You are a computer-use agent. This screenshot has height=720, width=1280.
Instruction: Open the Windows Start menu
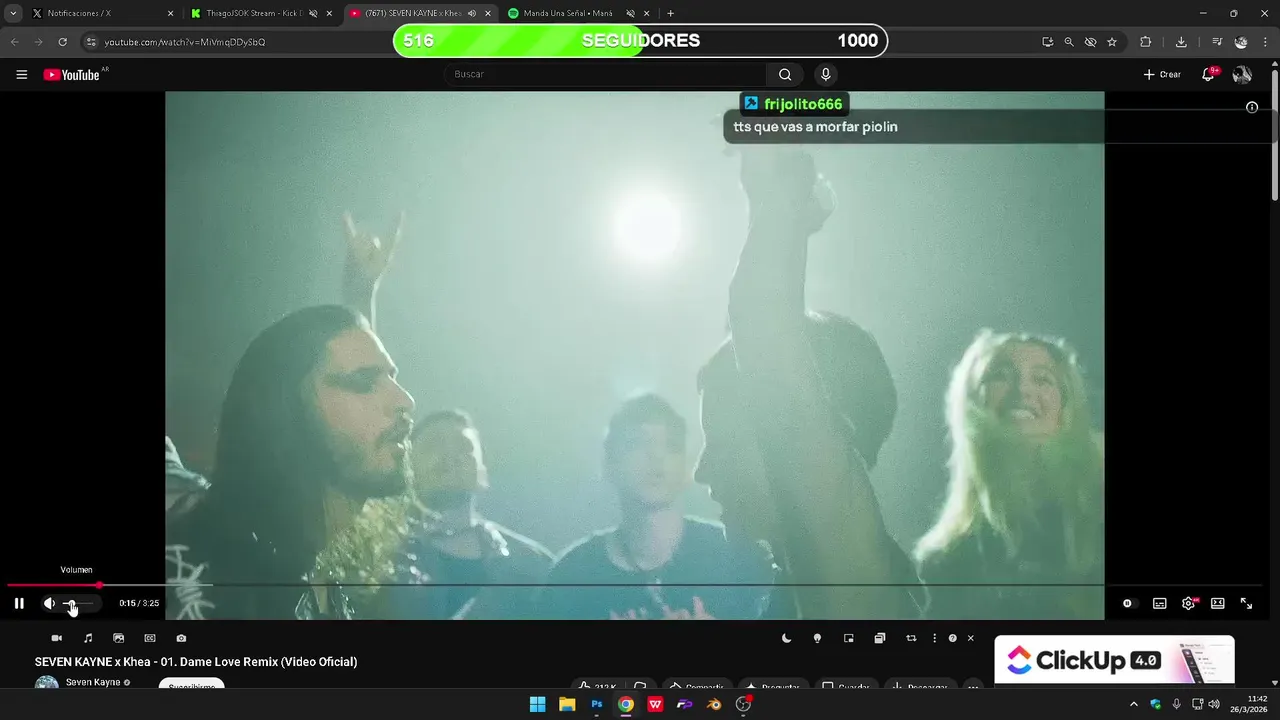(x=538, y=704)
